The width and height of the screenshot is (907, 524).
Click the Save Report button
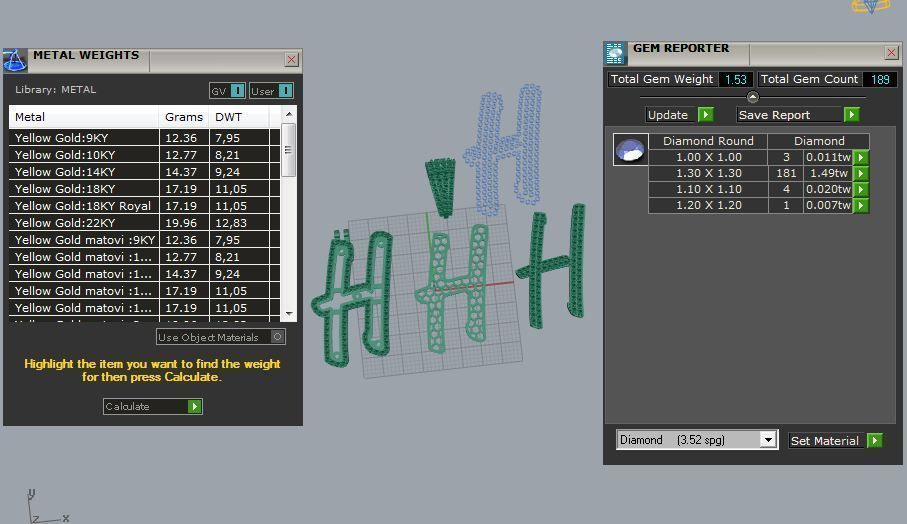[798, 115]
